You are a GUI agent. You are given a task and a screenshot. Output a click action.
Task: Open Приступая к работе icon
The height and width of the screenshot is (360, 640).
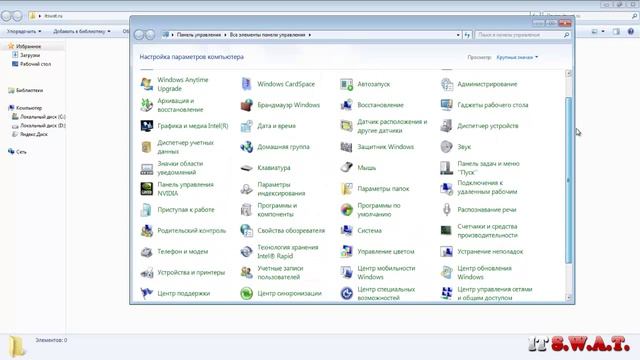point(147,210)
